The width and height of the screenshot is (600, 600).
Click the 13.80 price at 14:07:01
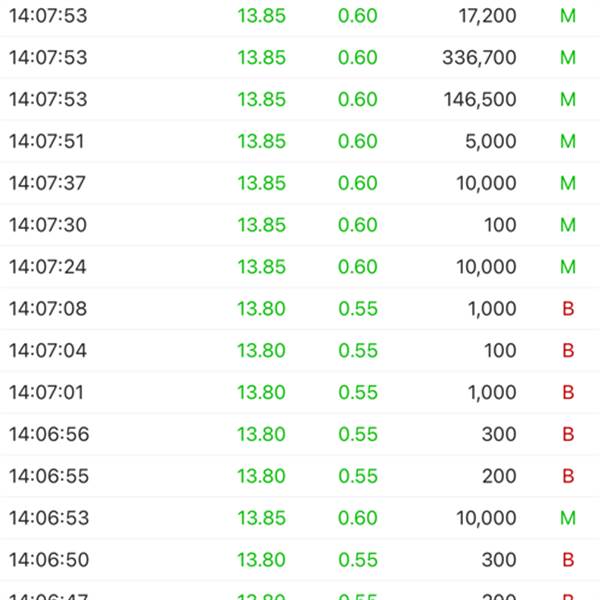(x=261, y=393)
